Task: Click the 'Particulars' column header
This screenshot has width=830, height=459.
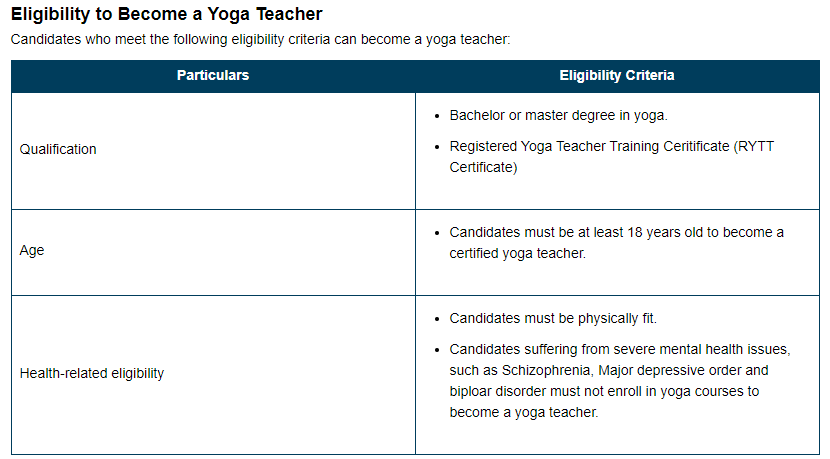Action: pos(213,76)
